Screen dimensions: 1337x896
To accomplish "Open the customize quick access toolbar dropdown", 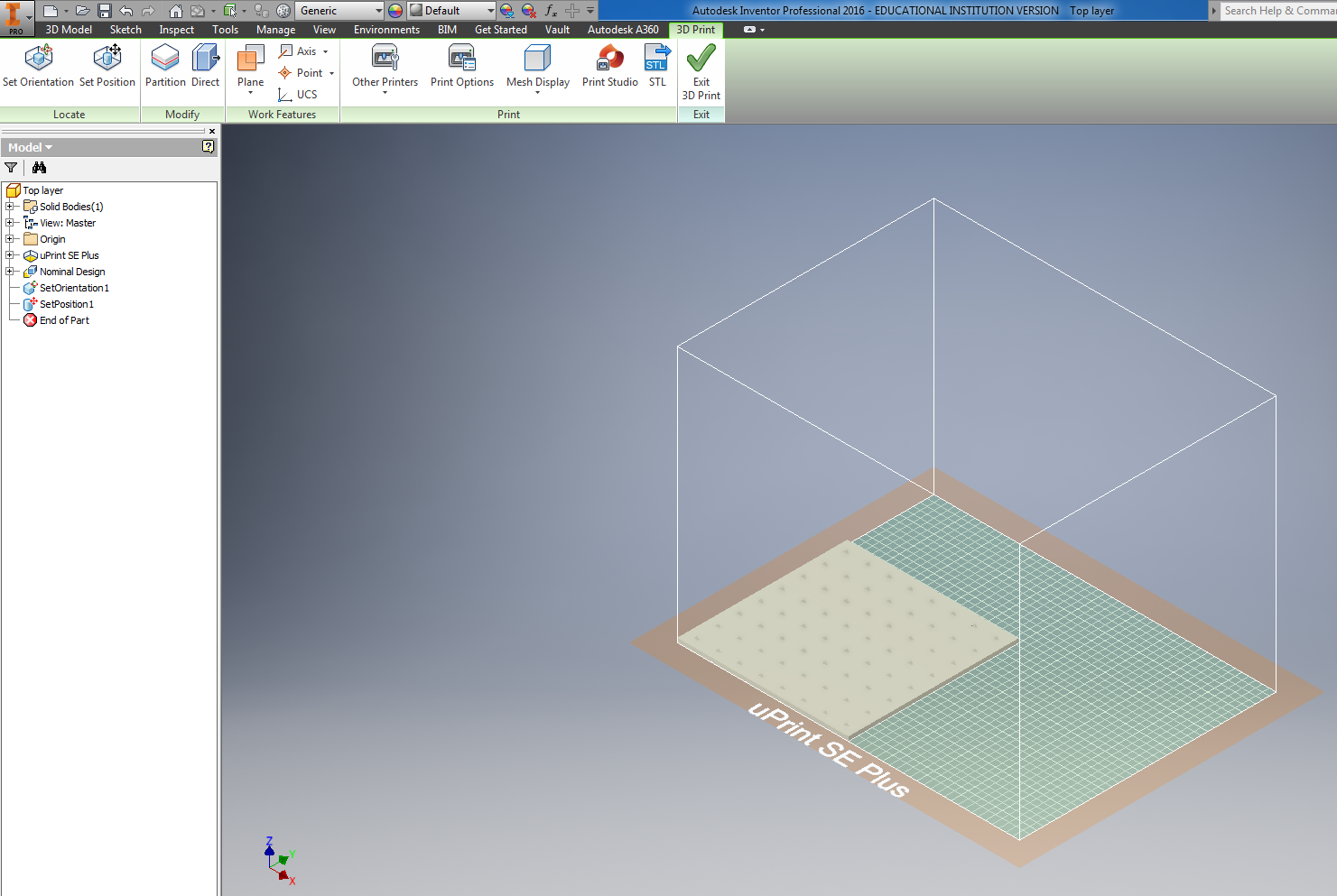I will (590, 11).
